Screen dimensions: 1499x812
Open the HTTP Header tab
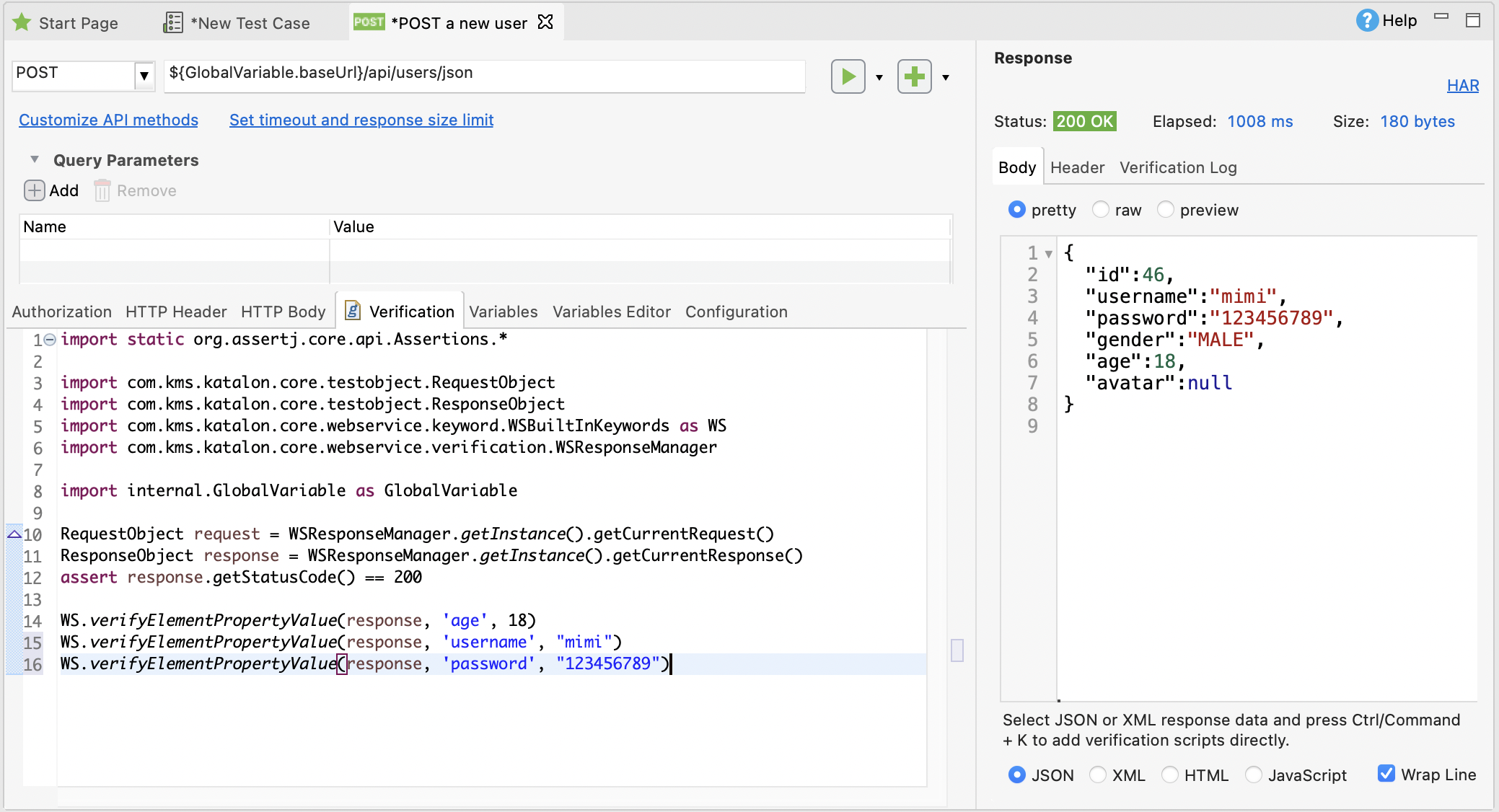[x=176, y=312]
